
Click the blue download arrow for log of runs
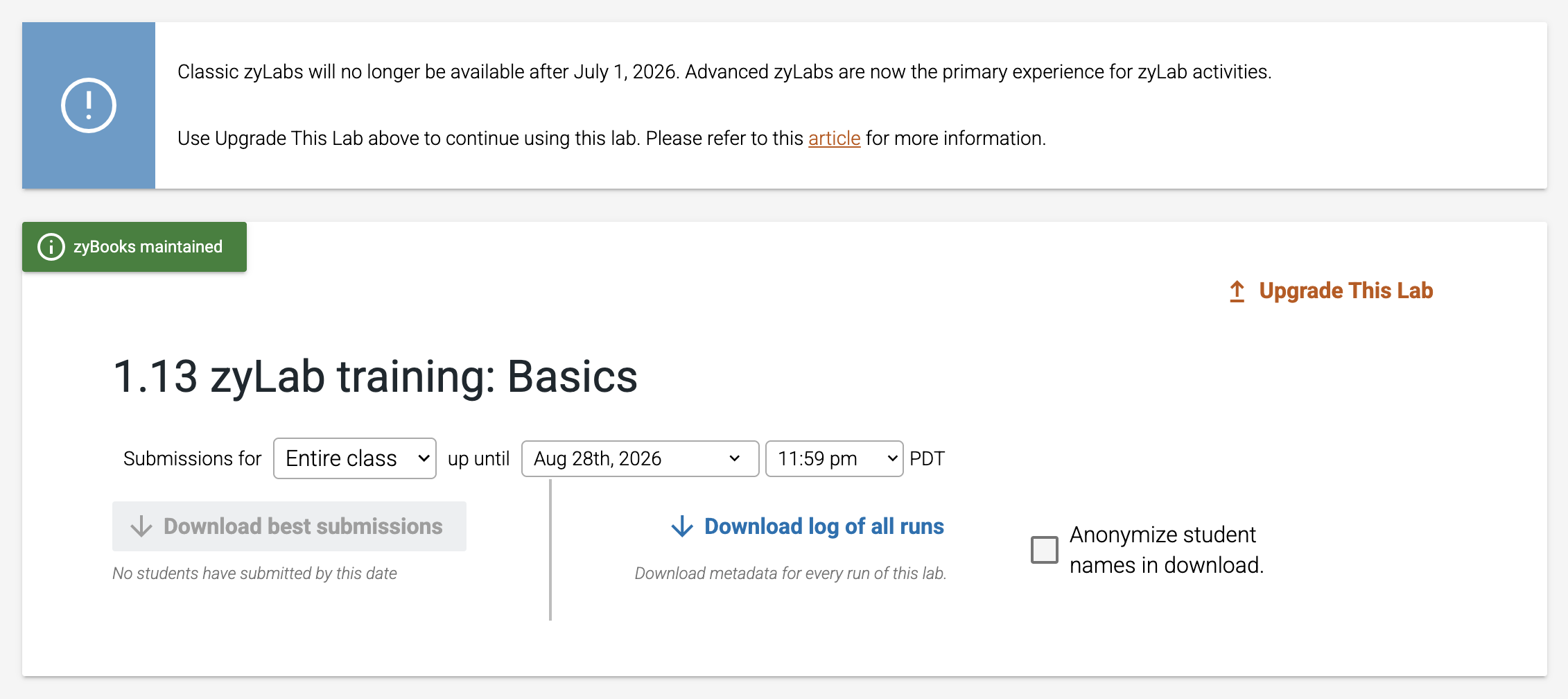(682, 526)
